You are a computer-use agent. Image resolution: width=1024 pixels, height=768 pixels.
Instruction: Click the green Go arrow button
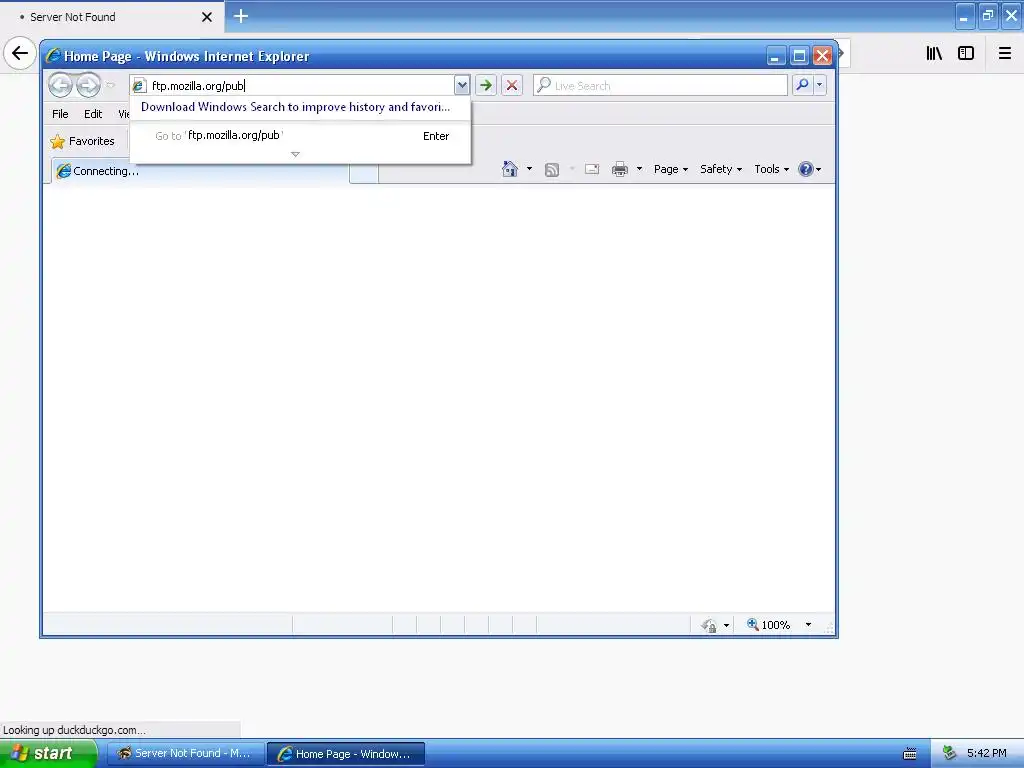[485, 85]
